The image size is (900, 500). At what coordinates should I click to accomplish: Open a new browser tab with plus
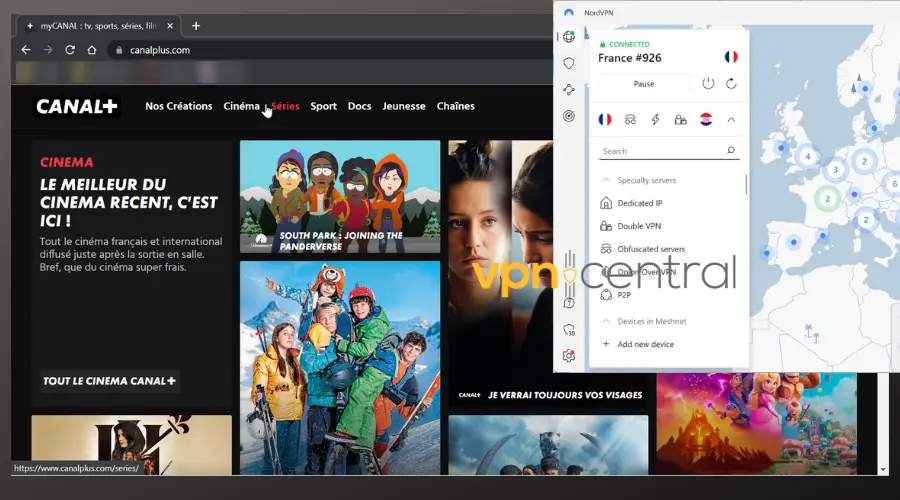[x=196, y=26]
